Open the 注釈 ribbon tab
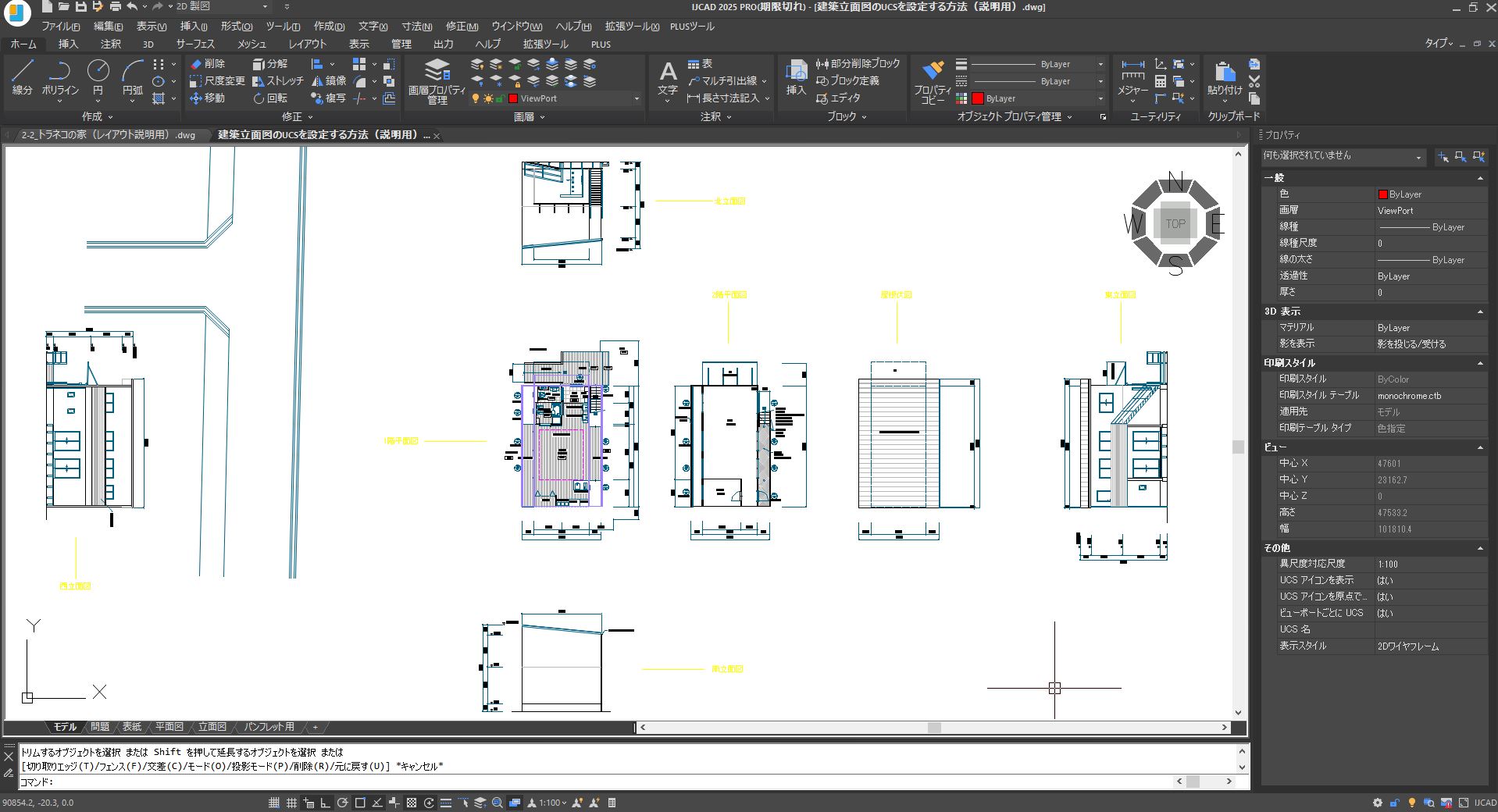1498x812 pixels. coord(111,45)
